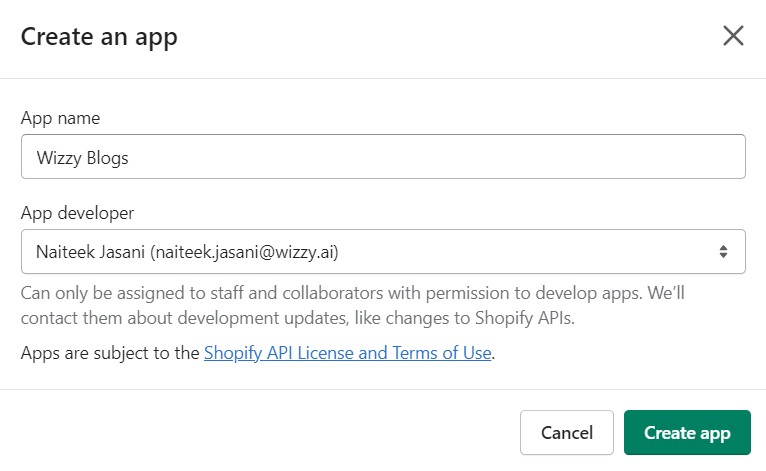Click the staff and collaborators help text

(353, 305)
